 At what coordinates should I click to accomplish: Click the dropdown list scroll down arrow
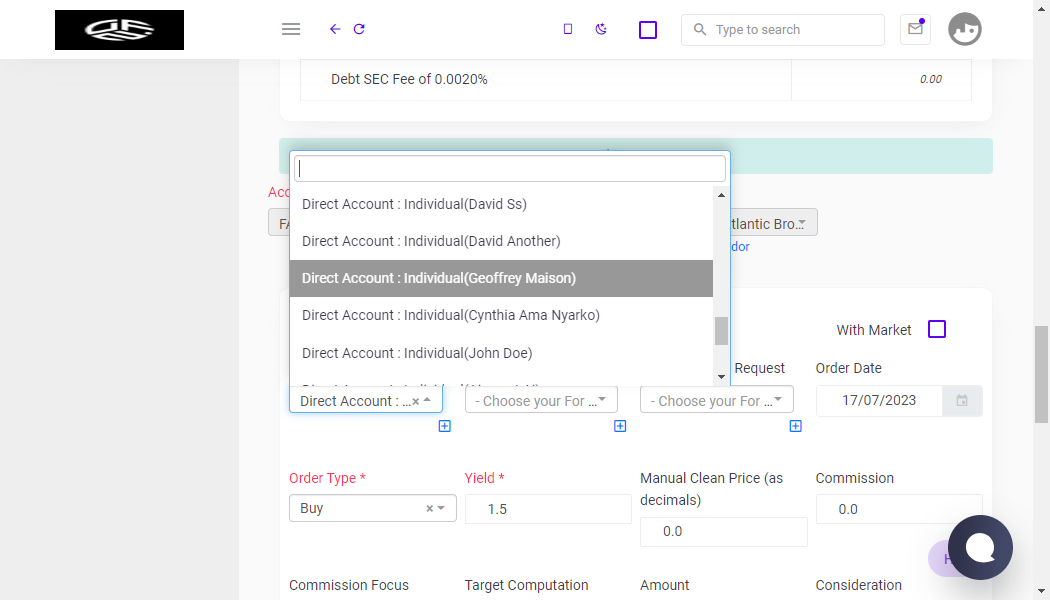click(x=721, y=377)
